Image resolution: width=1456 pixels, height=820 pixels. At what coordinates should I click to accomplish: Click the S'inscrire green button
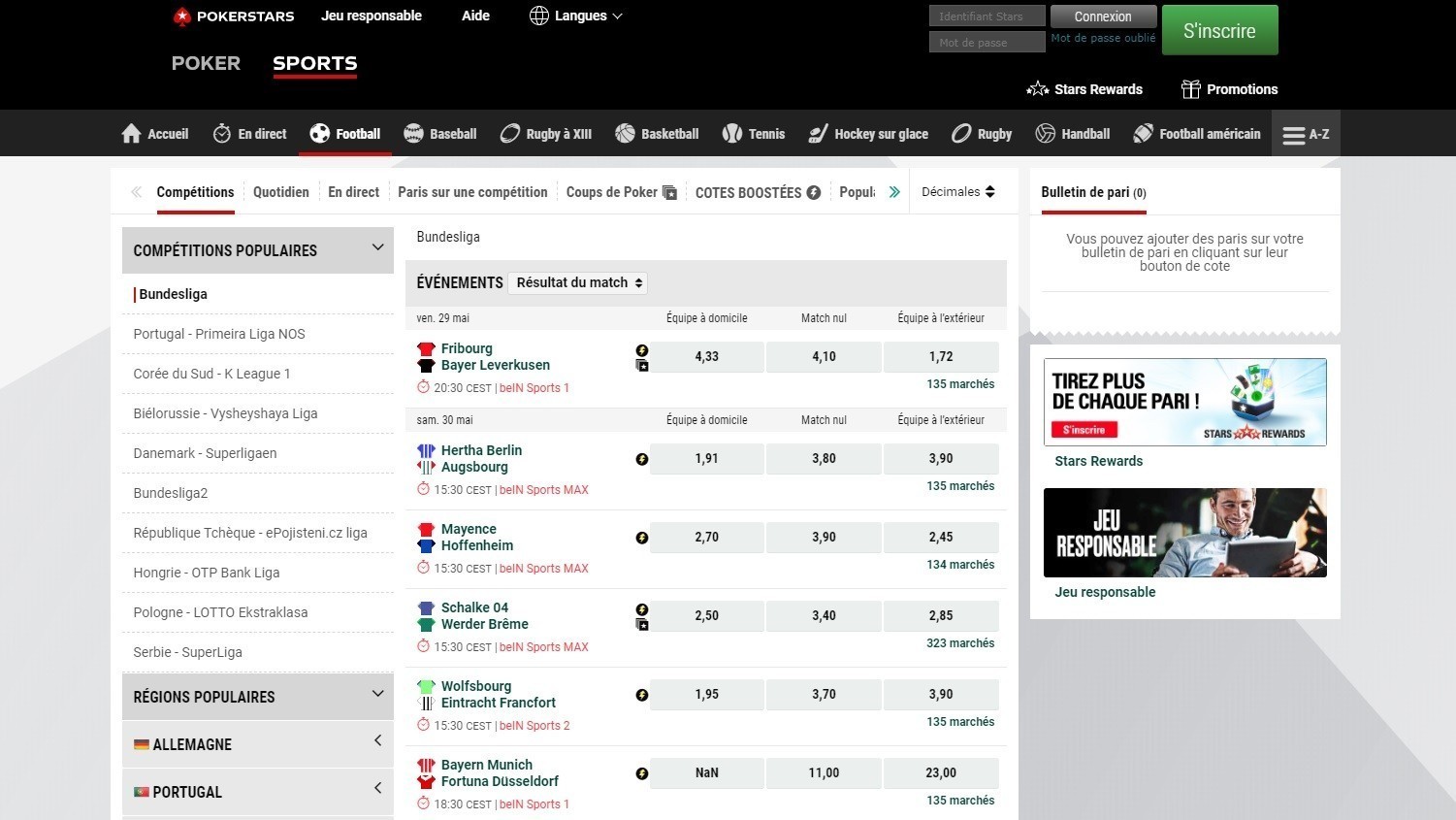(x=1219, y=30)
